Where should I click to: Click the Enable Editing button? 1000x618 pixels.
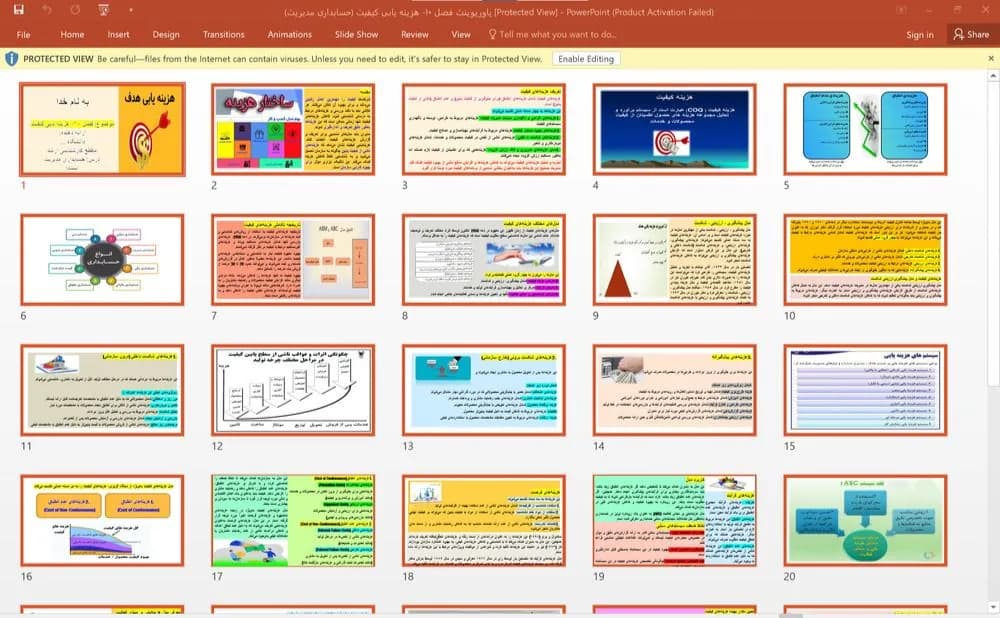pyautogui.click(x=586, y=59)
